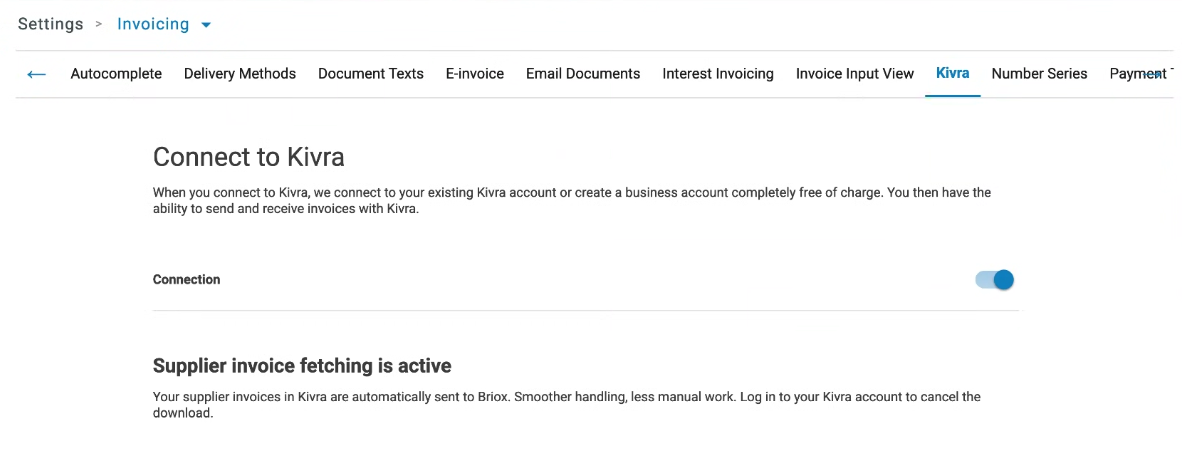Open the Delivery Methods tab
Image resolution: width=1182 pixels, height=462 pixels.
(x=240, y=74)
